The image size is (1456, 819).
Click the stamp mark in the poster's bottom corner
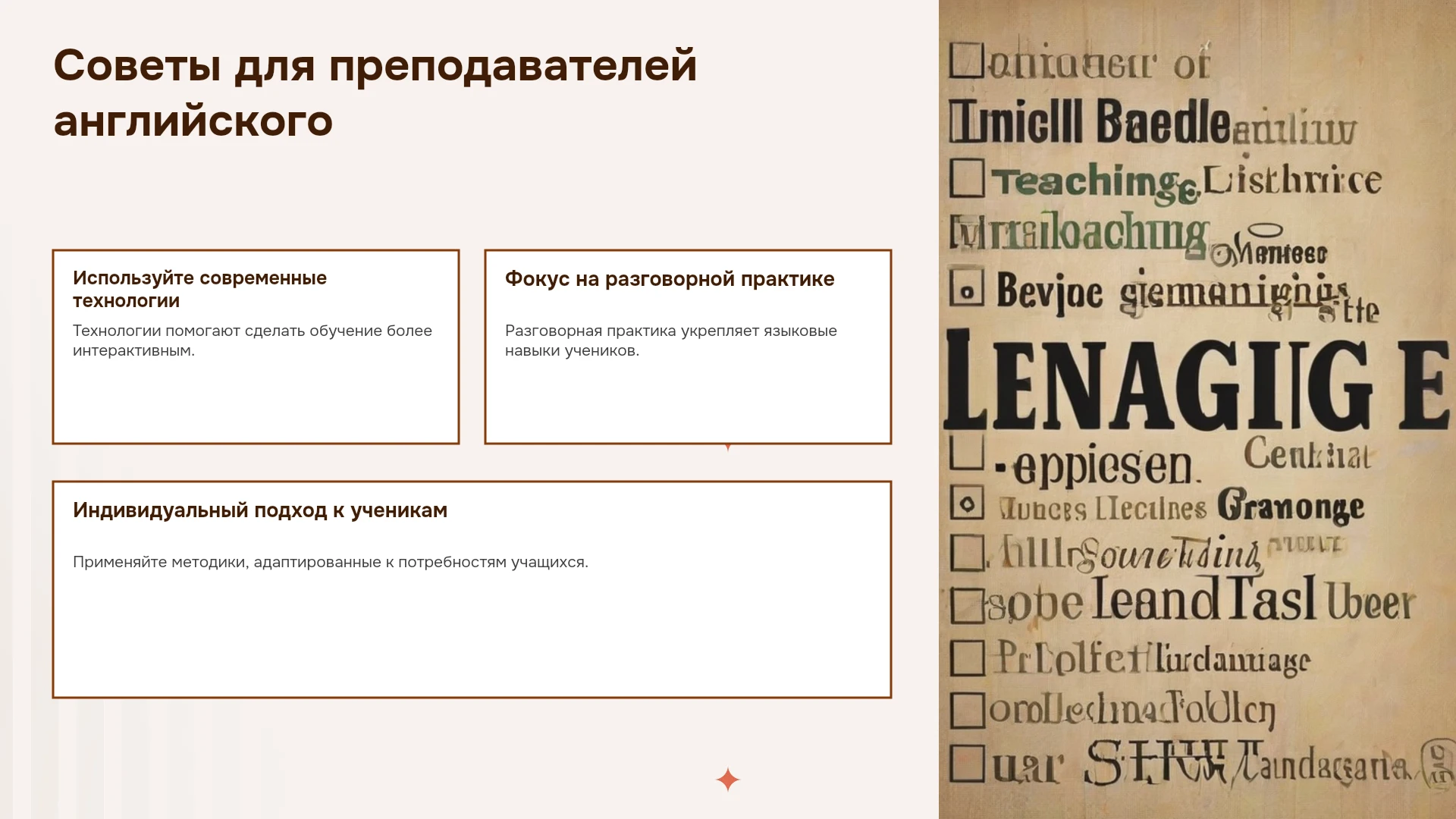1436,764
